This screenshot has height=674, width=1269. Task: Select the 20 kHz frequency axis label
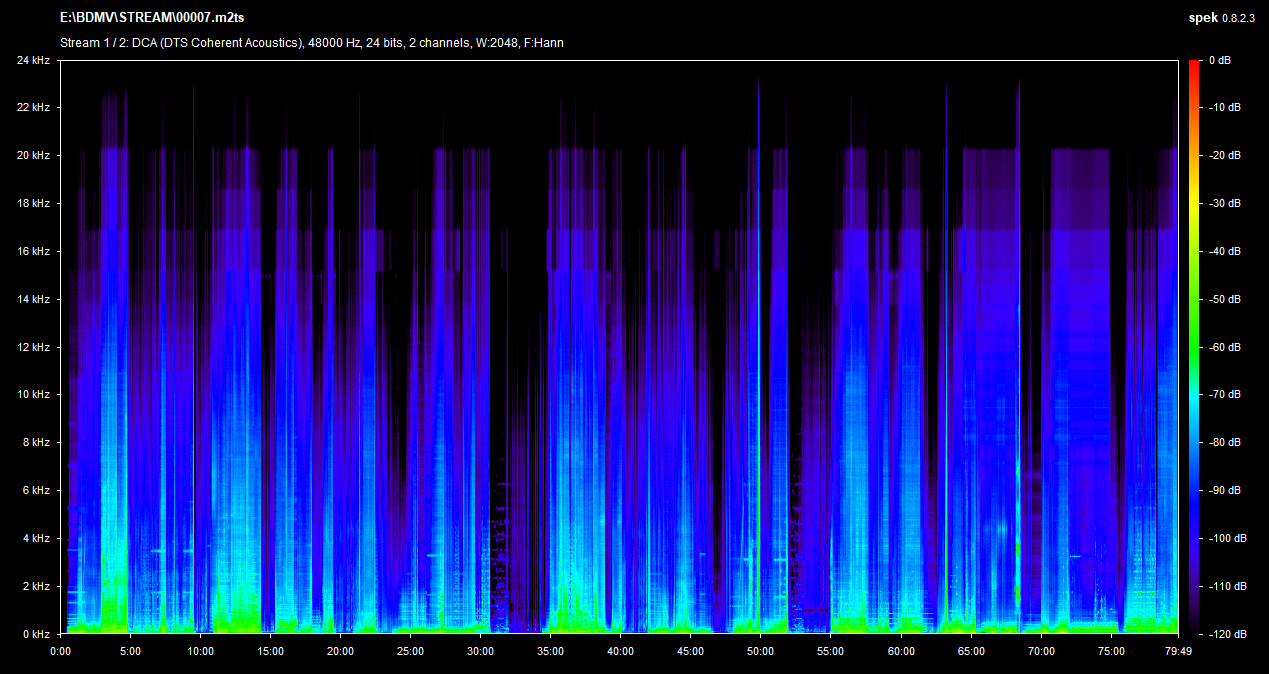pos(33,156)
